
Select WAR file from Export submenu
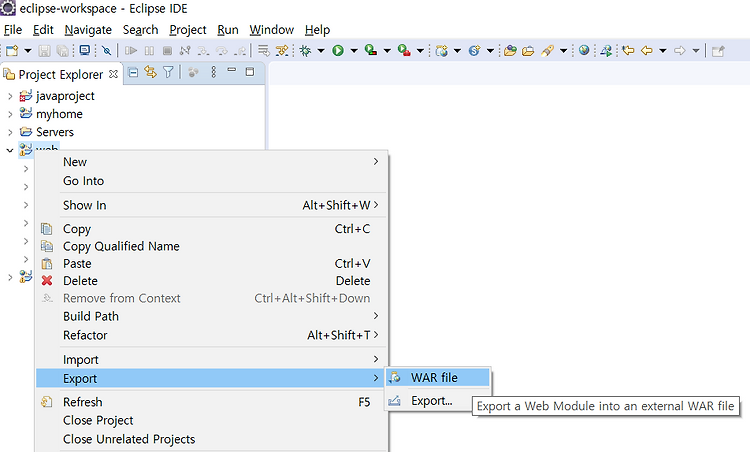(x=438, y=377)
